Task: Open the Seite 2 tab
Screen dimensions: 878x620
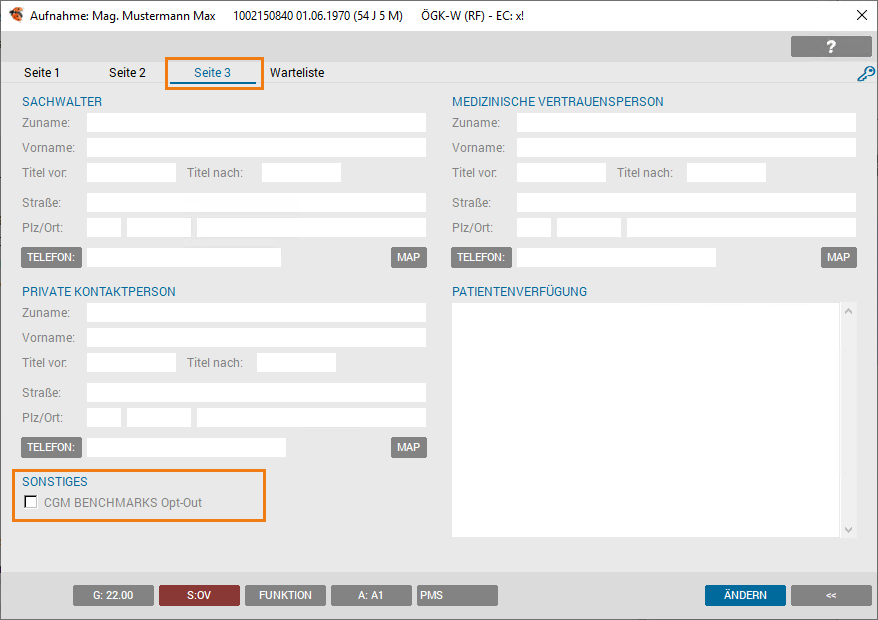Action: point(127,73)
